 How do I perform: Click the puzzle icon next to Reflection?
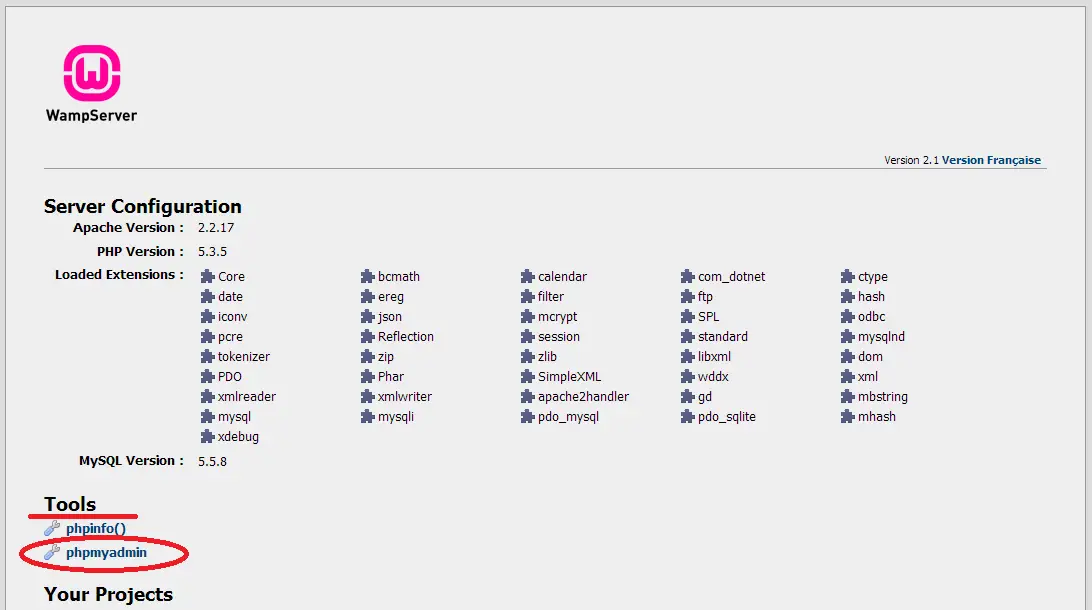368,337
